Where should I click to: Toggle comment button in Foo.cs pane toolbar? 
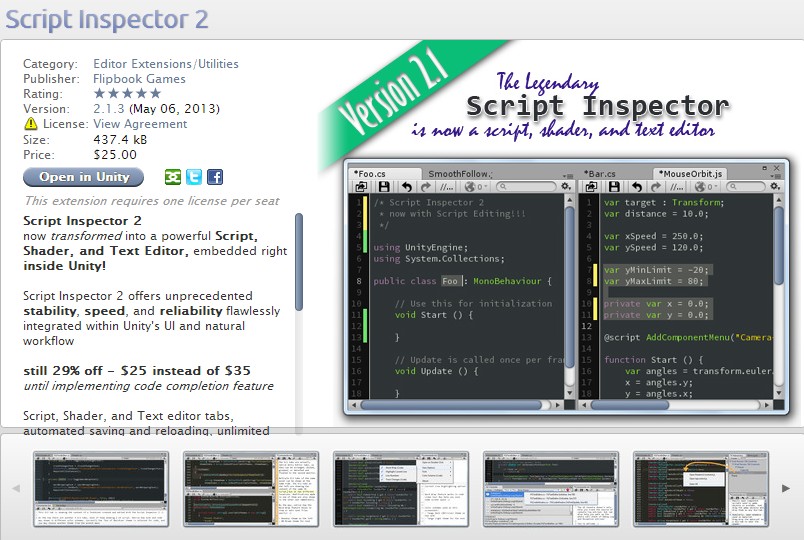point(447,187)
